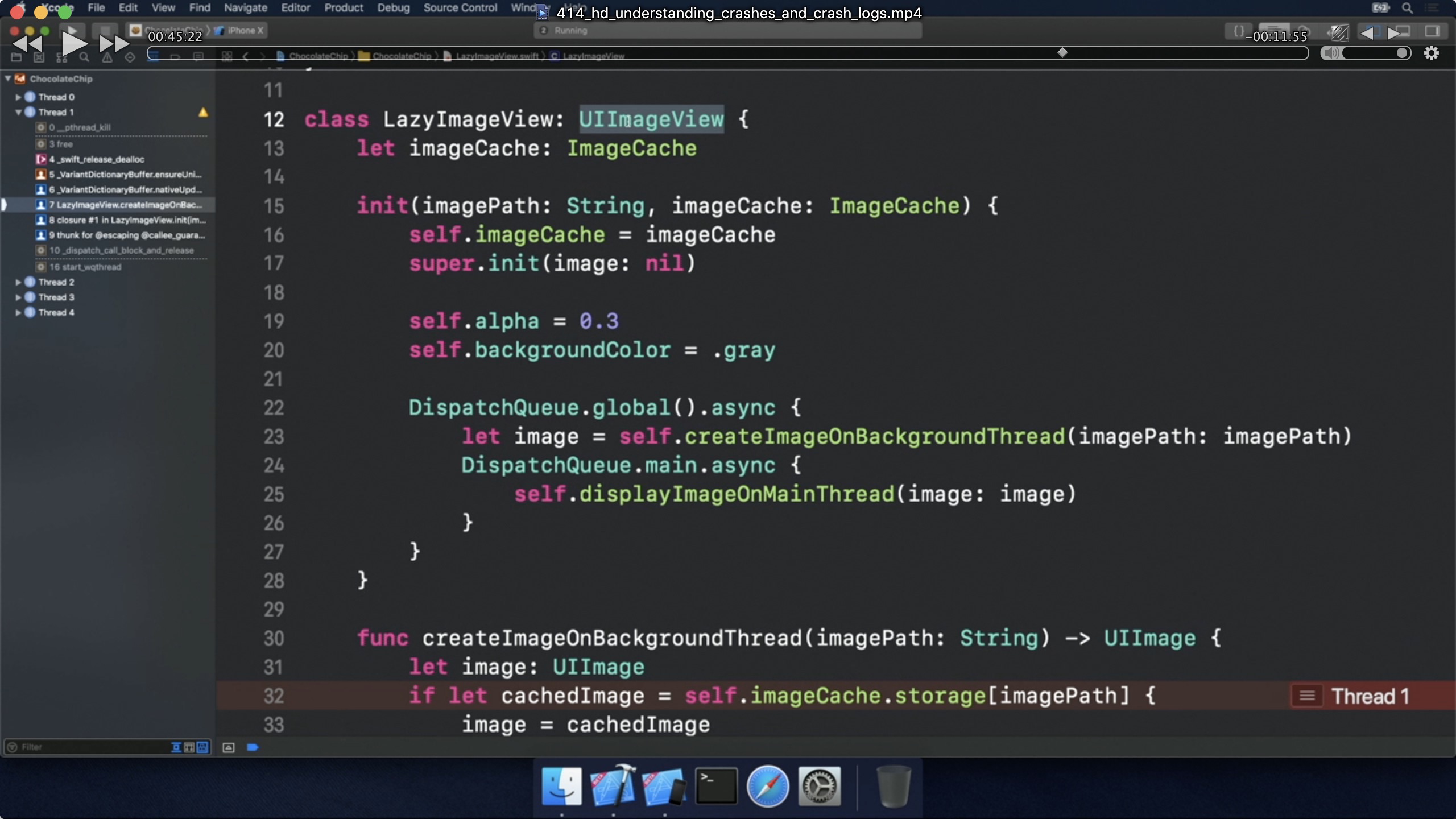This screenshot has width=1456, height=819.
Task: Open Safari from the dock
Action: [x=767, y=787]
